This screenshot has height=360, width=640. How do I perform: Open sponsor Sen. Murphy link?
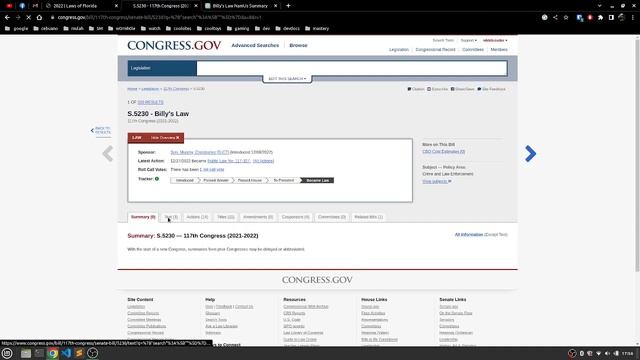tap(200, 152)
